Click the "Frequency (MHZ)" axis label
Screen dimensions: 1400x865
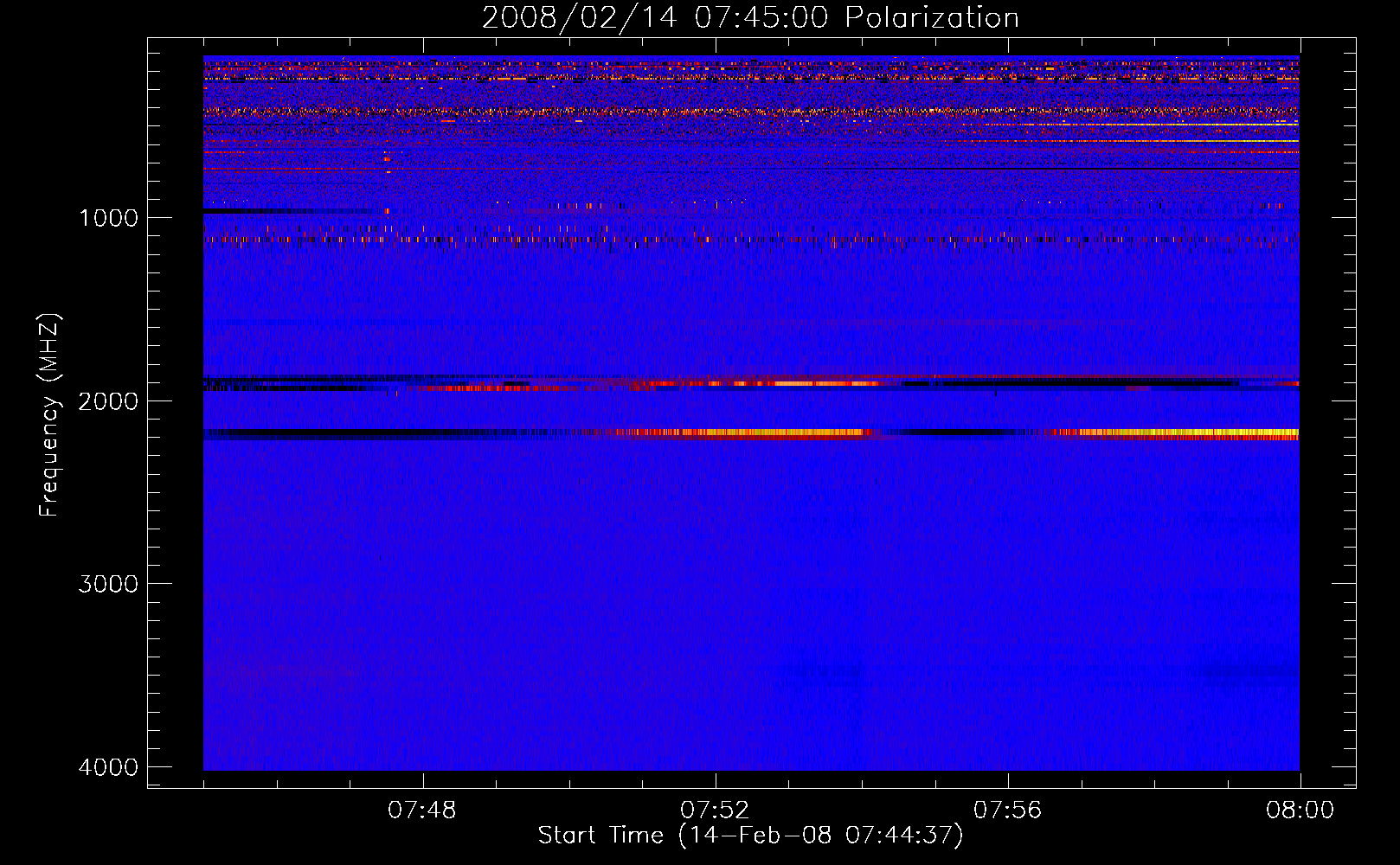(50, 415)
